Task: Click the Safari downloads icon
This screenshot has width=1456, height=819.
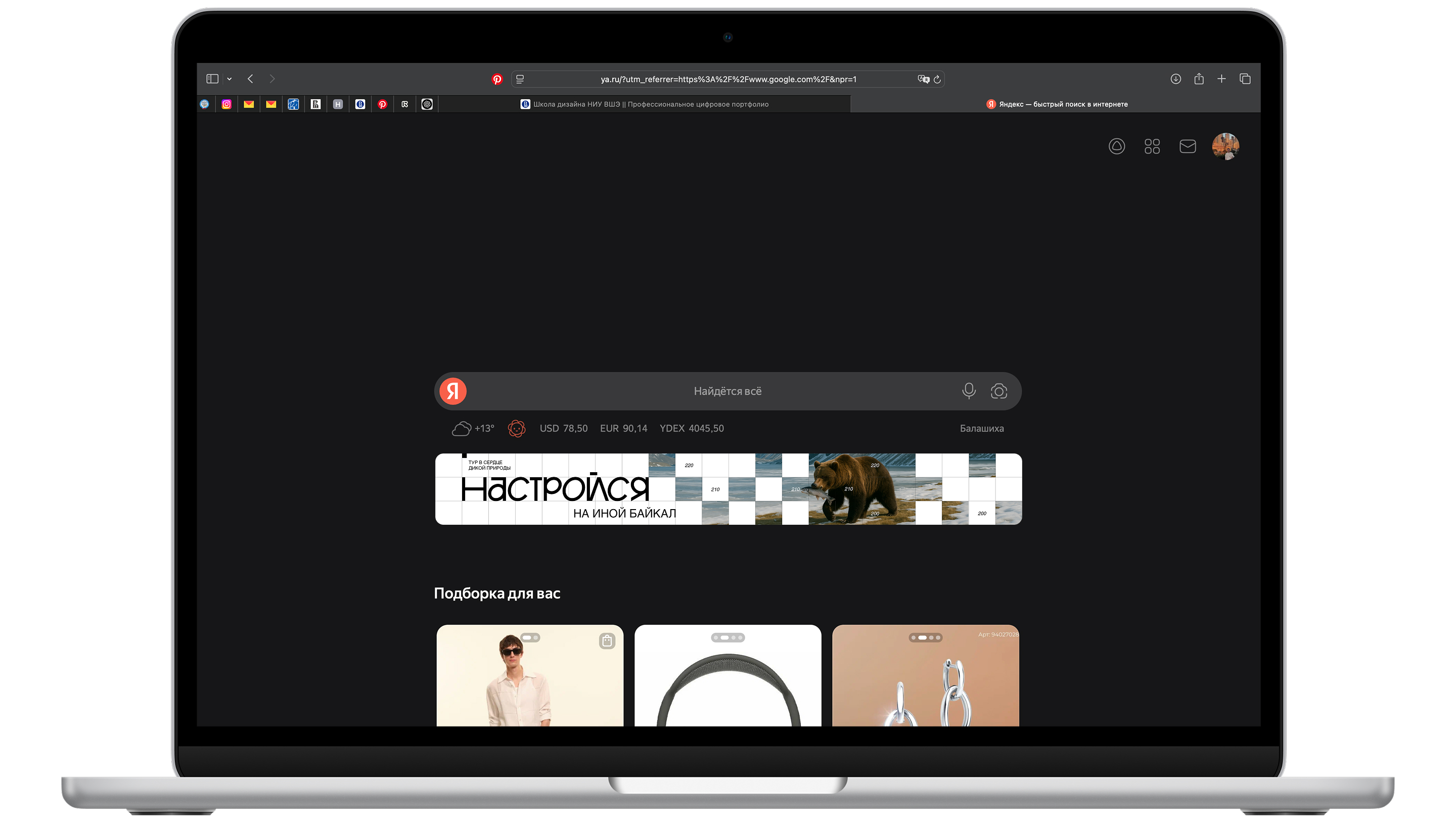Action: point(1175,78)
